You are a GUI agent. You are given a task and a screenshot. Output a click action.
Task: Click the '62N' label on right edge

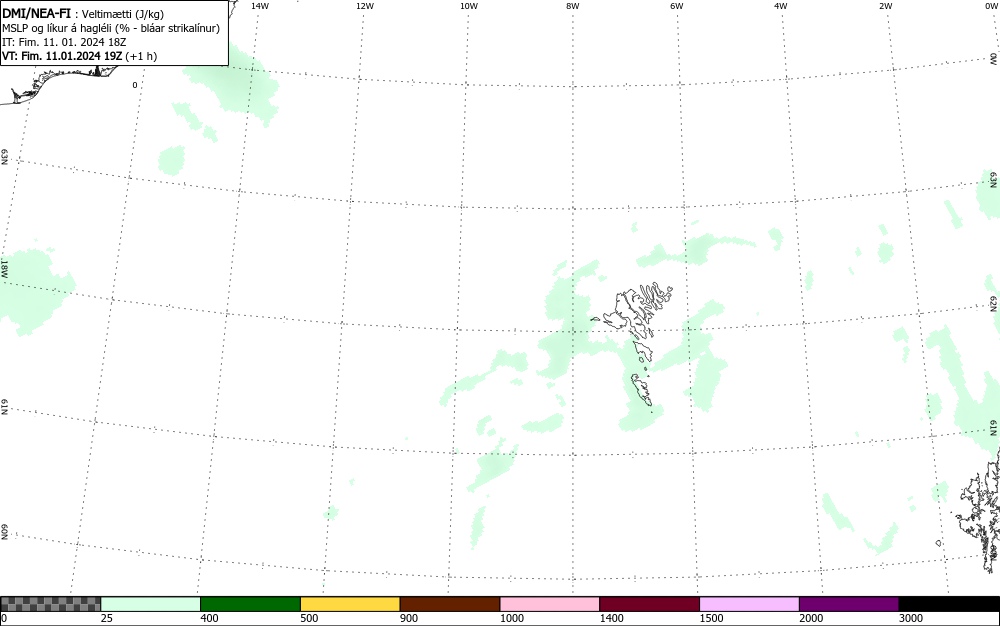click(993, 303)
